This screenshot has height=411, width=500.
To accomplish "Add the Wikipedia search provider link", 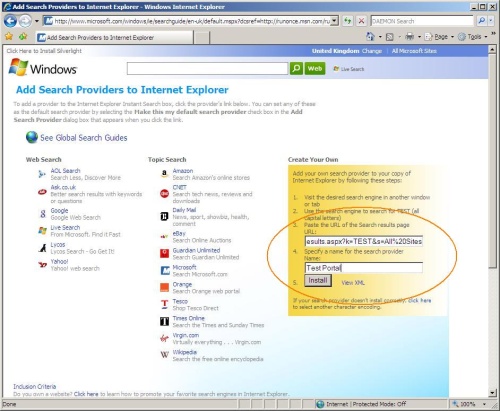I will click(185, 352).
